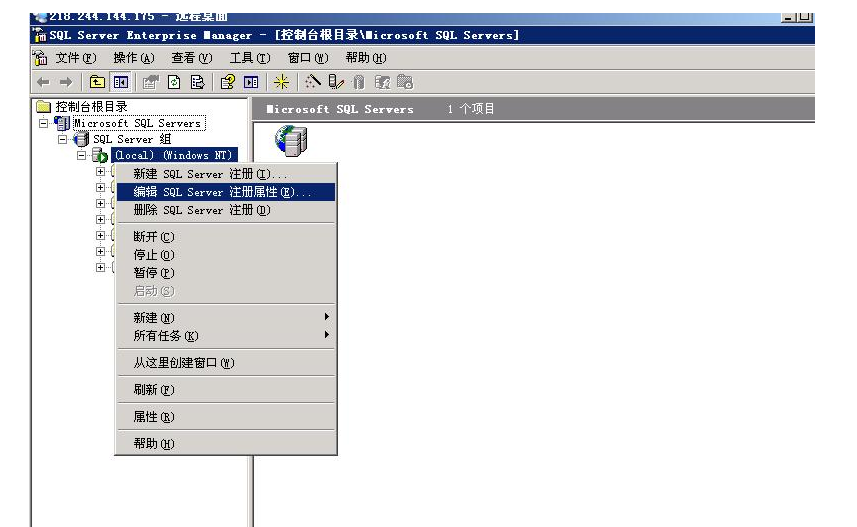Viewport: 857px width, 527px height.
Task: Click the Refresh toolbar icon
Action: point(174,83)
